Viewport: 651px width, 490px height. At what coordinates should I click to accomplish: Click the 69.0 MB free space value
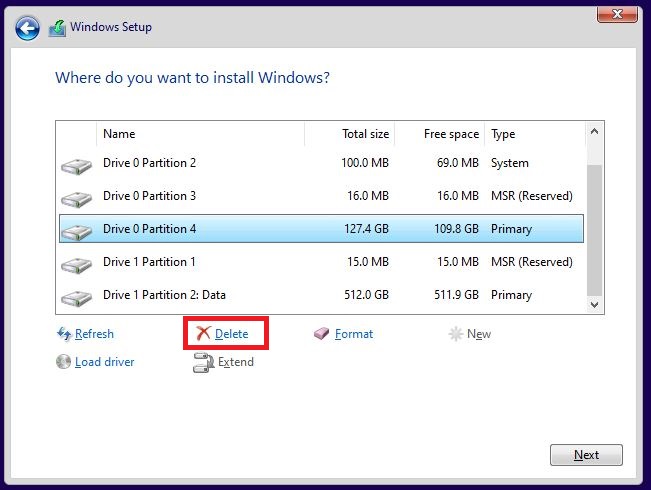tap(458, 163)
